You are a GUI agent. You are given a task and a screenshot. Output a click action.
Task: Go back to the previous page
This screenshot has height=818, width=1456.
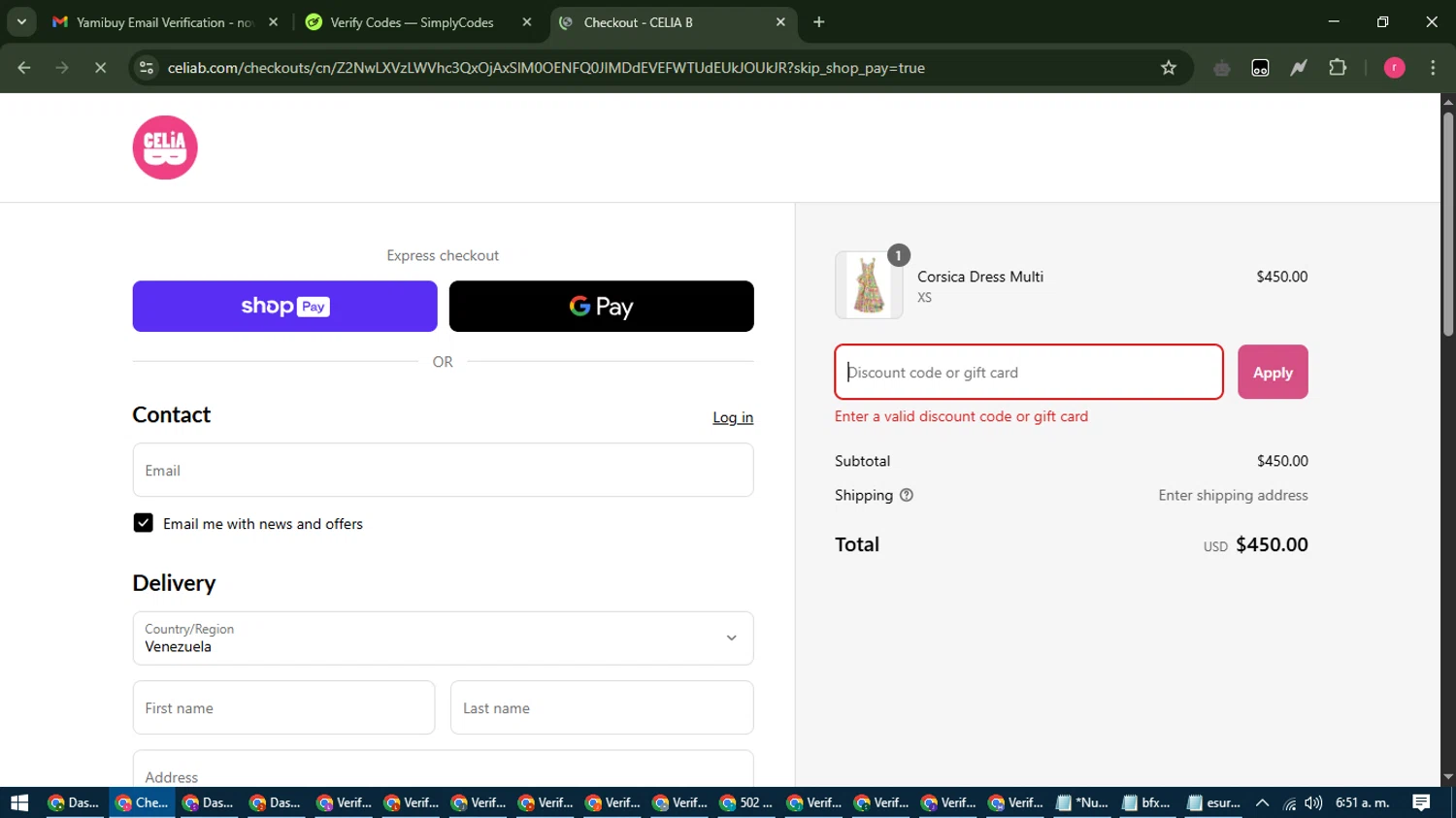point(24,68)
